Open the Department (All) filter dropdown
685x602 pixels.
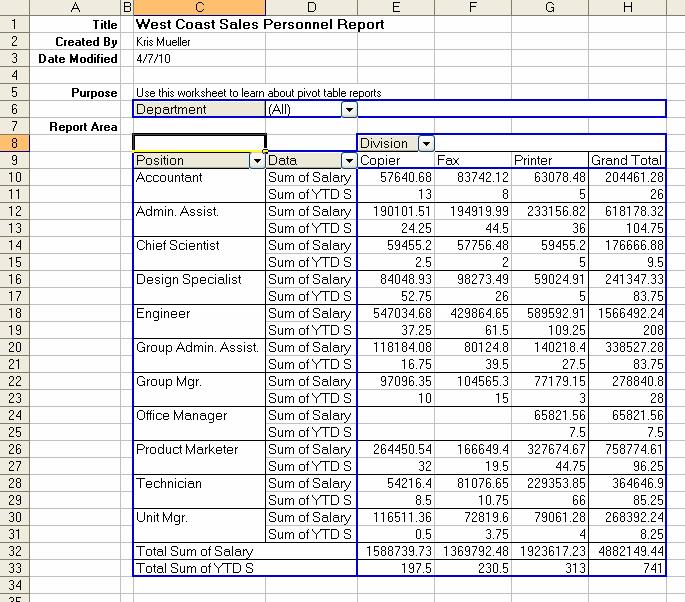coord(349,109)
